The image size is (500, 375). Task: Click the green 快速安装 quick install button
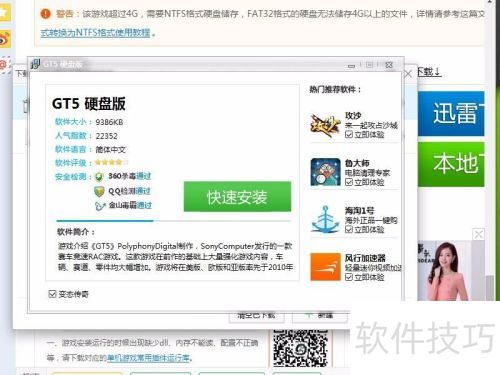[x=237, y=196]
